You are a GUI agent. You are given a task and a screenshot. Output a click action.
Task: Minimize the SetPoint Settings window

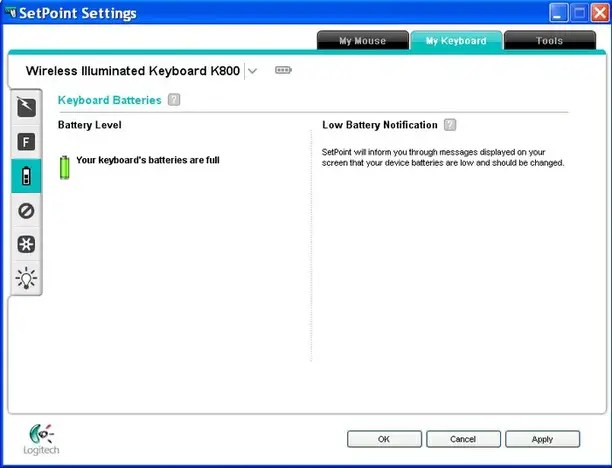[x=558, y=13]
